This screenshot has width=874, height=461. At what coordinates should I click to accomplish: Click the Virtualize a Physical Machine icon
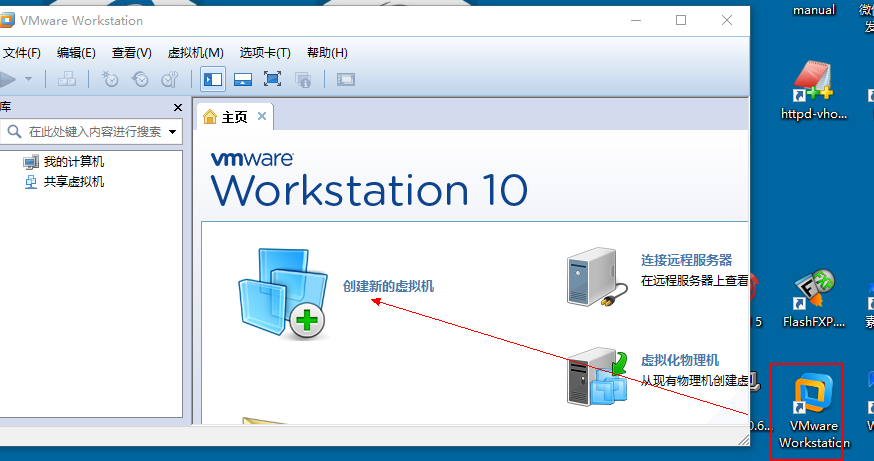coord(597,377)
